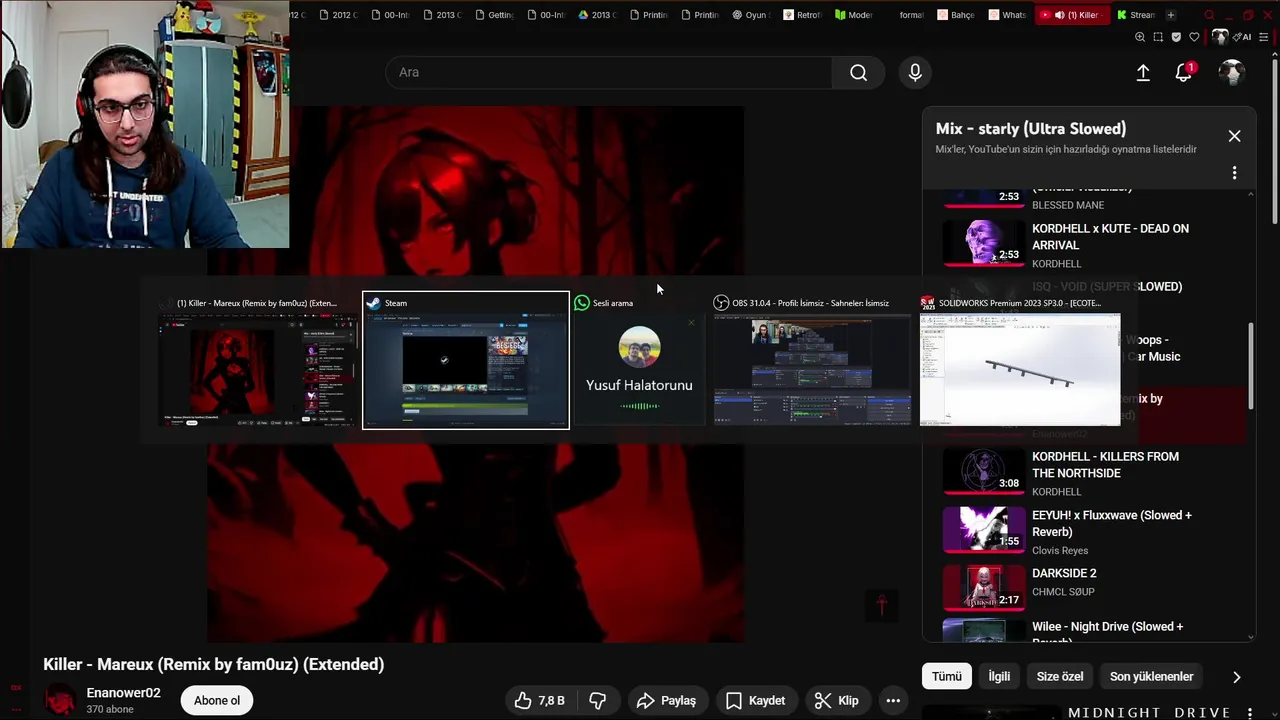The width and height of the screenshot is (1280, 720).
Task: Switch to the Killer - Mareux browser window thumbnail
Action: (x=258, y=371)
